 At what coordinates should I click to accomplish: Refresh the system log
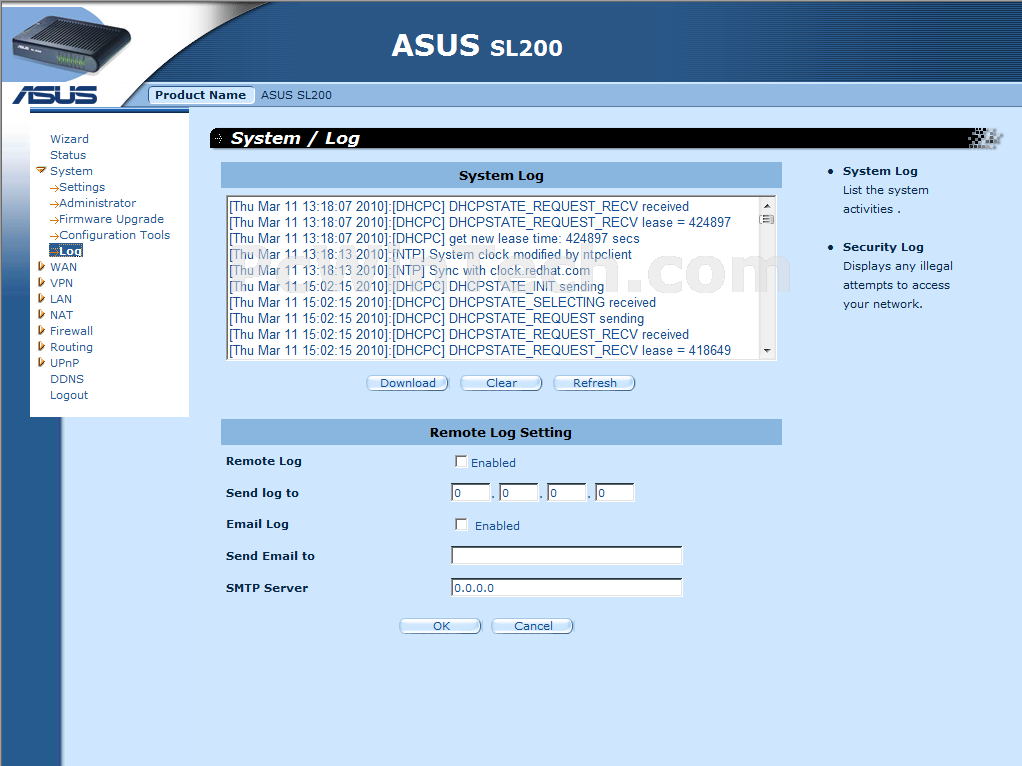click(x=594, y=383)
